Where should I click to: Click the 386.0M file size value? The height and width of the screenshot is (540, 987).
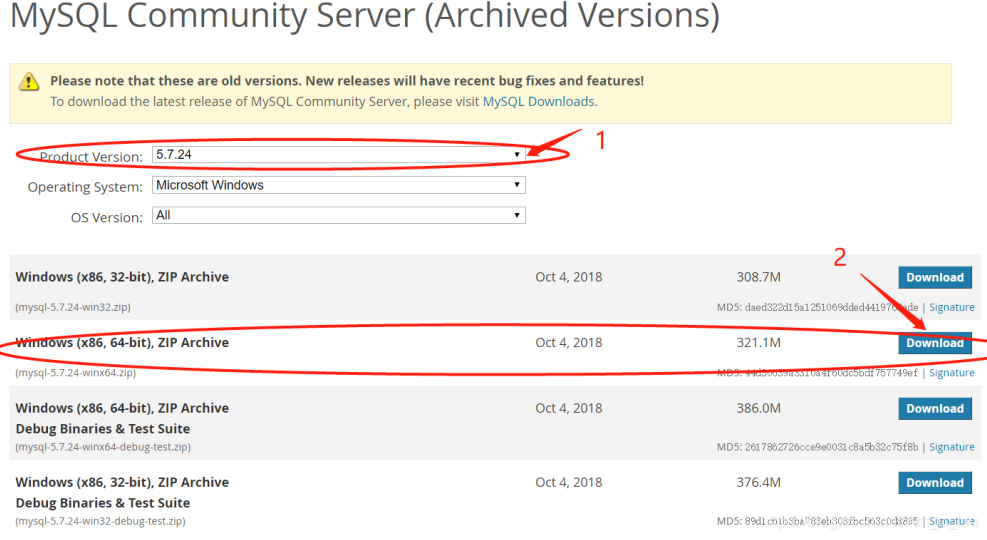click(x=759, y=408)
